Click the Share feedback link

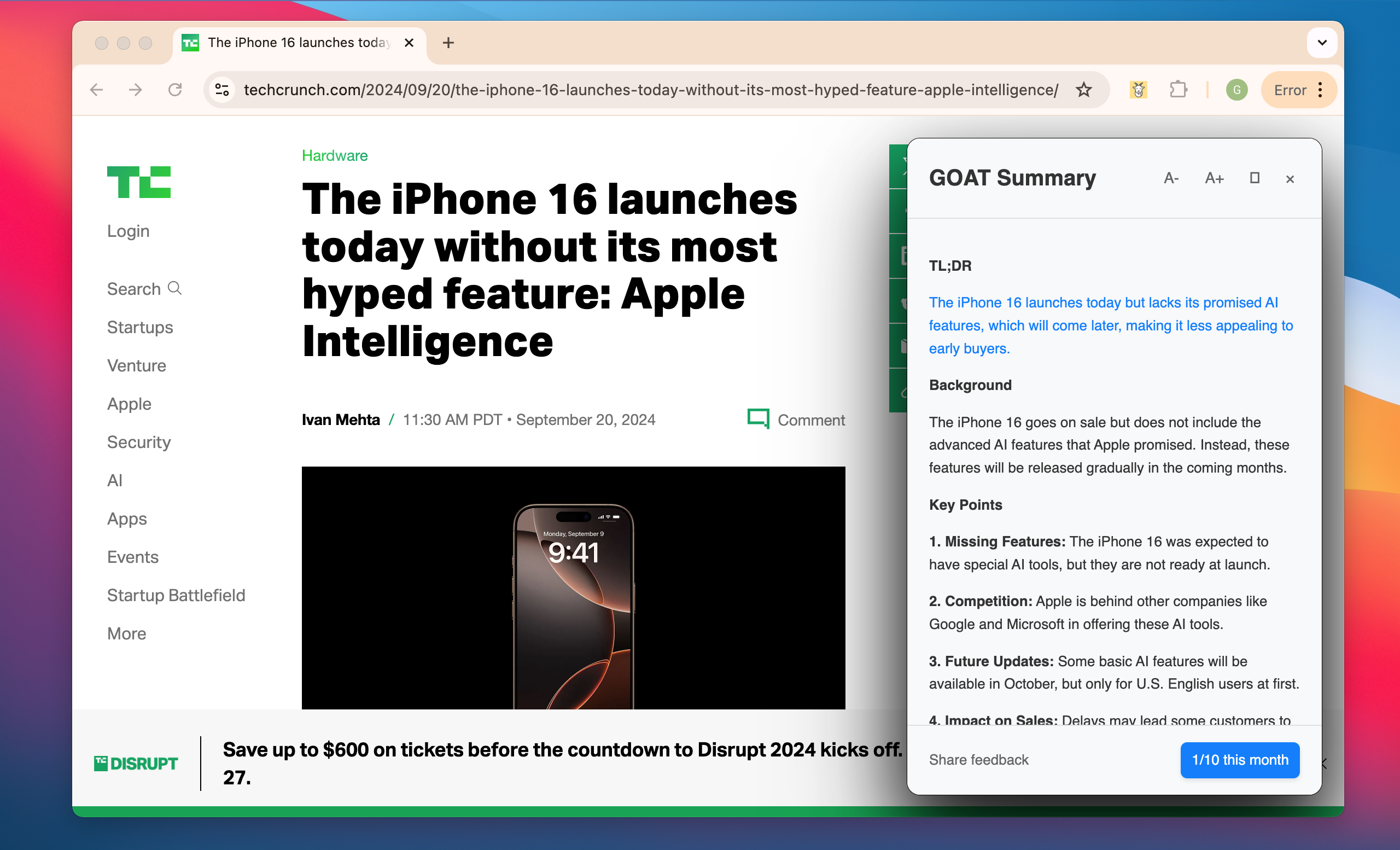click(978, 760)
